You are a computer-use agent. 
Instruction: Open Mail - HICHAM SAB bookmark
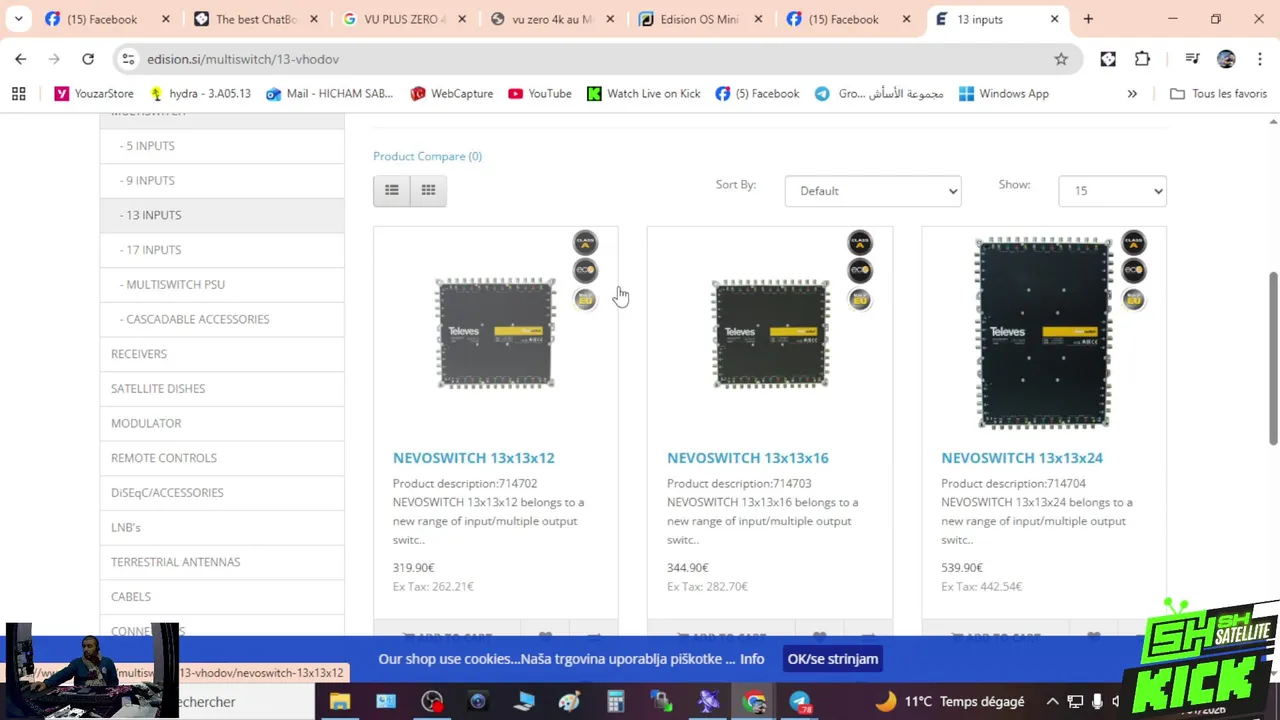click(x=329, y=93)
